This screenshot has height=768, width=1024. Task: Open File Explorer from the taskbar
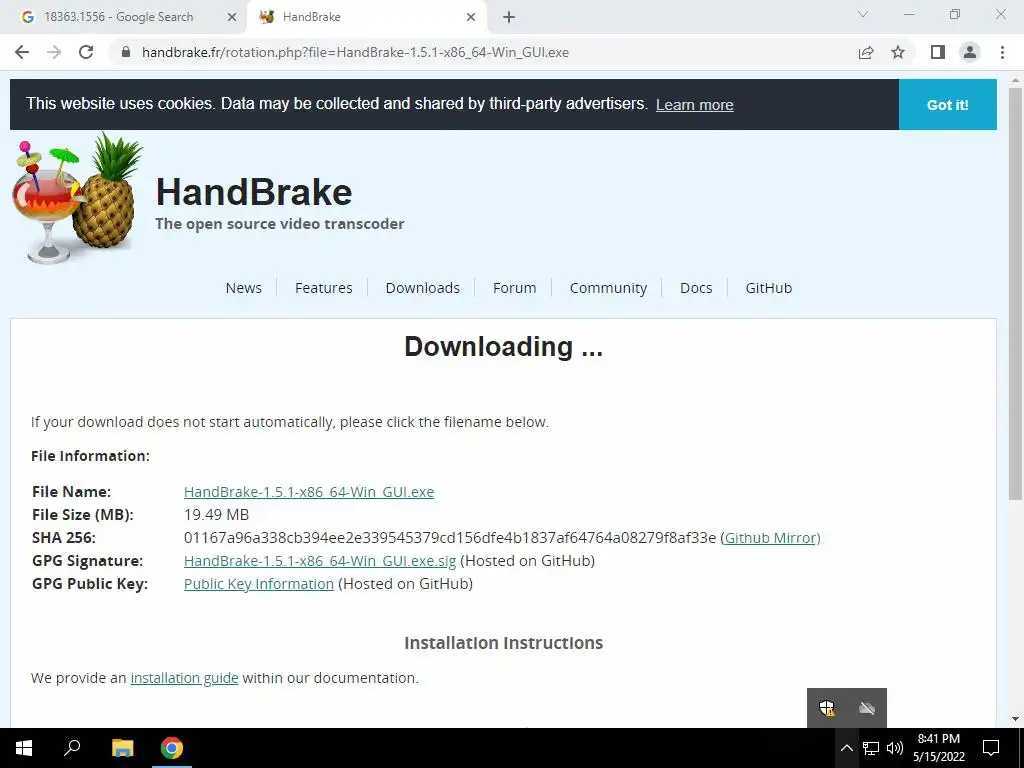pyautogui.click(x=122, y=748)
